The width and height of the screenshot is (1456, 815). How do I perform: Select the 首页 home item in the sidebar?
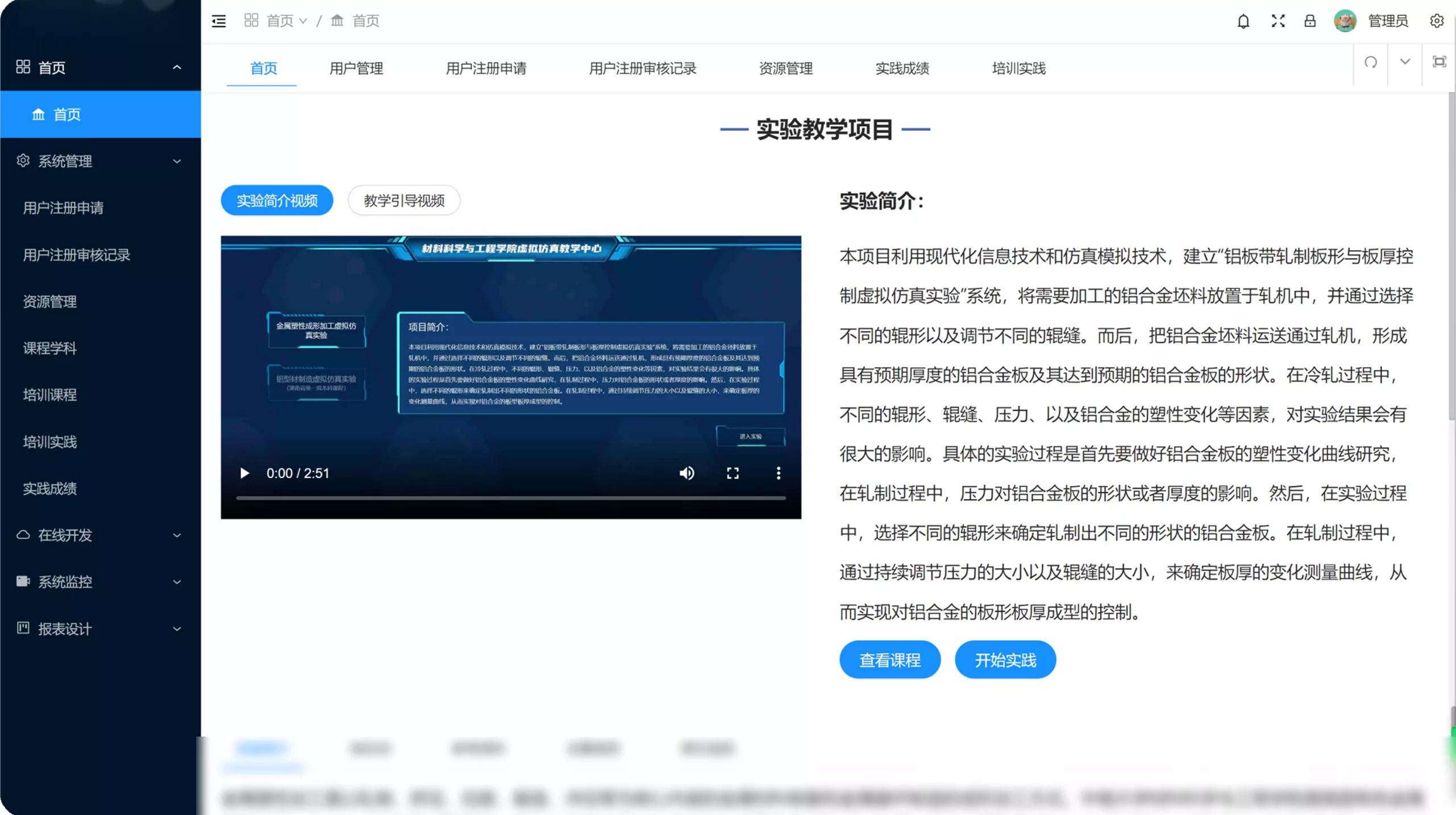coord(101,114)
